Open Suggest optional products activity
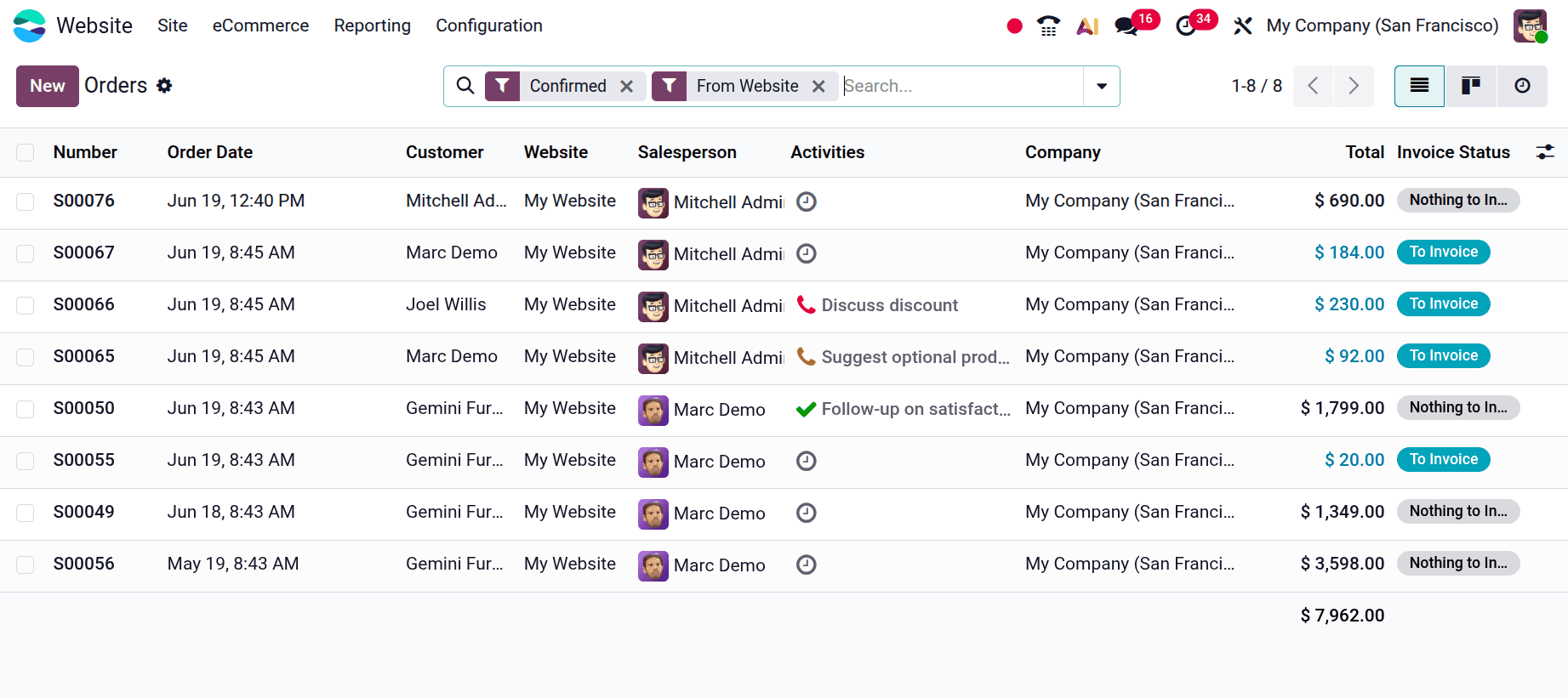 coord(915,357)
